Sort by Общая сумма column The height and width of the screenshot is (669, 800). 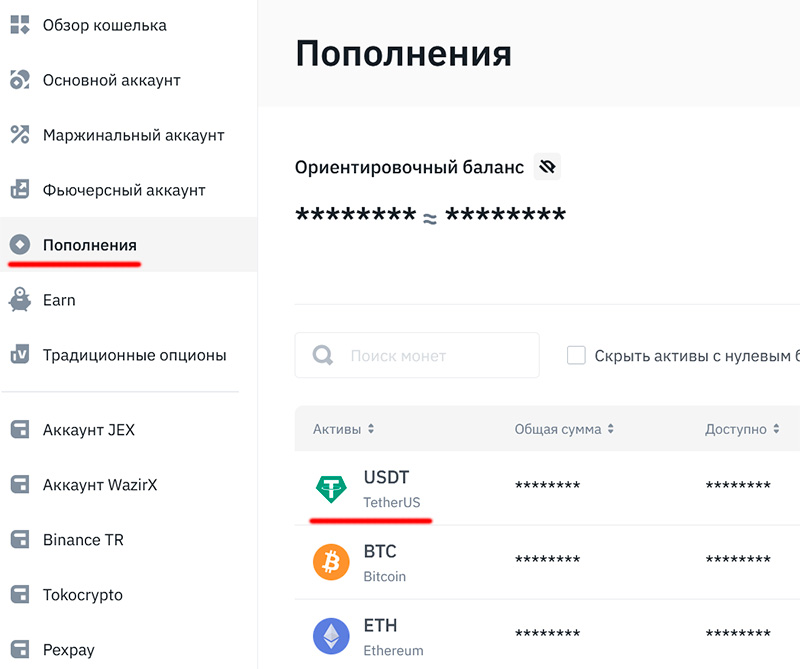(x=564, y=429)
